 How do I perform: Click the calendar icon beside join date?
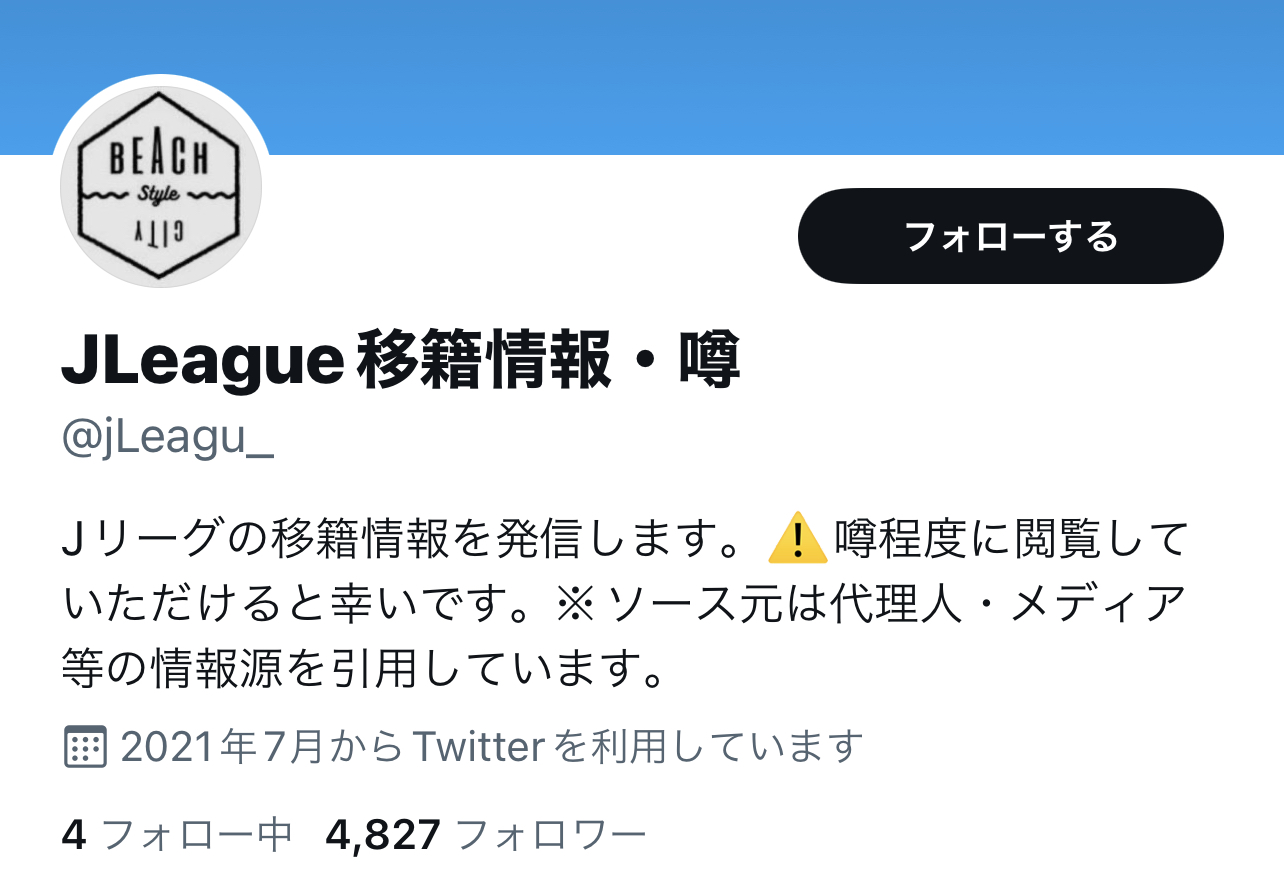coord(85,746)
